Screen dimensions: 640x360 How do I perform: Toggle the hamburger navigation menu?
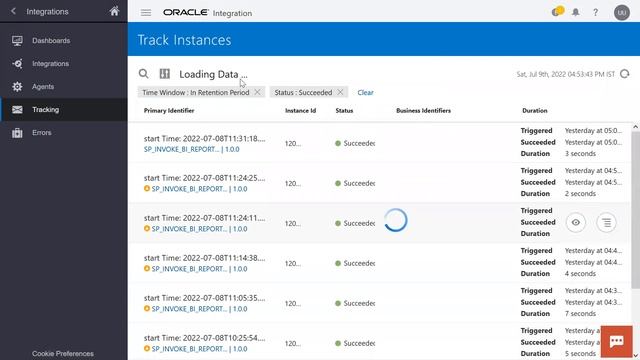(x=146, y=13)
